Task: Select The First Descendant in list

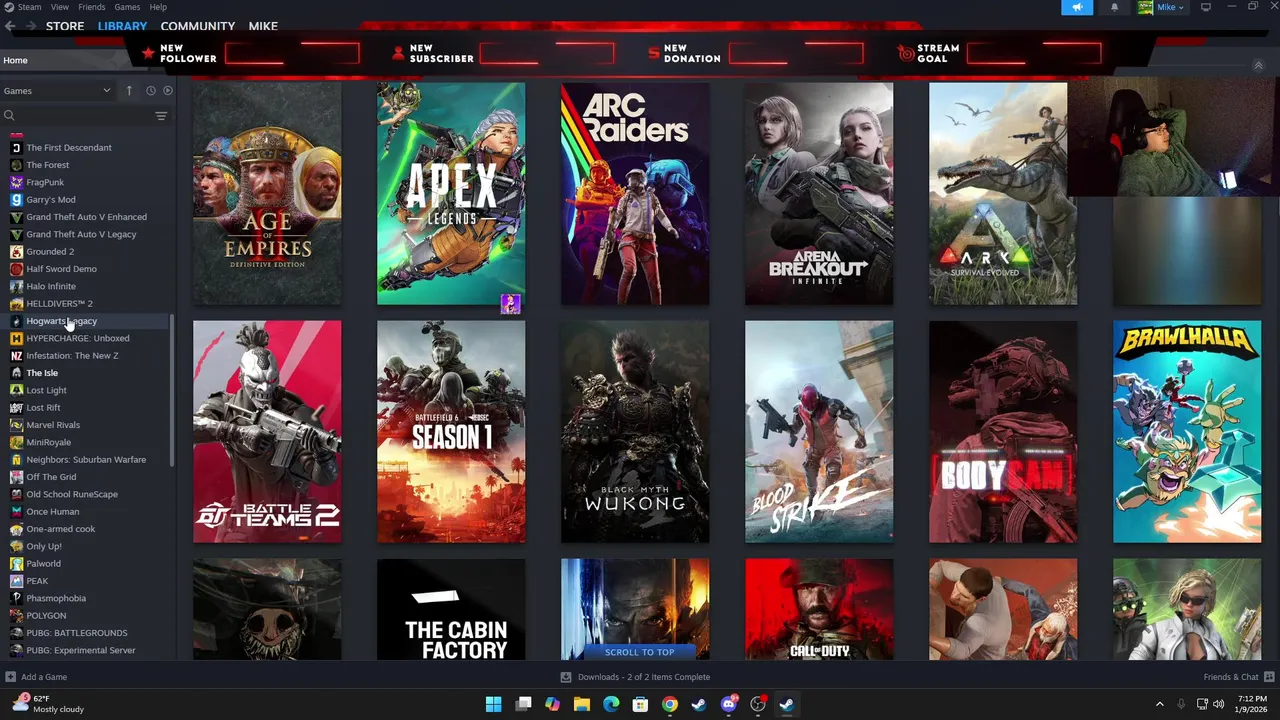Action: (69, 148)
